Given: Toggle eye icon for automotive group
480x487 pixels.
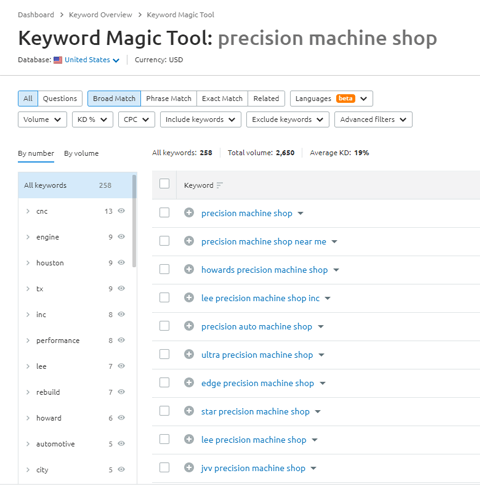Looking at the screenshot, I should pyautogui.click(x=121, y=443).
